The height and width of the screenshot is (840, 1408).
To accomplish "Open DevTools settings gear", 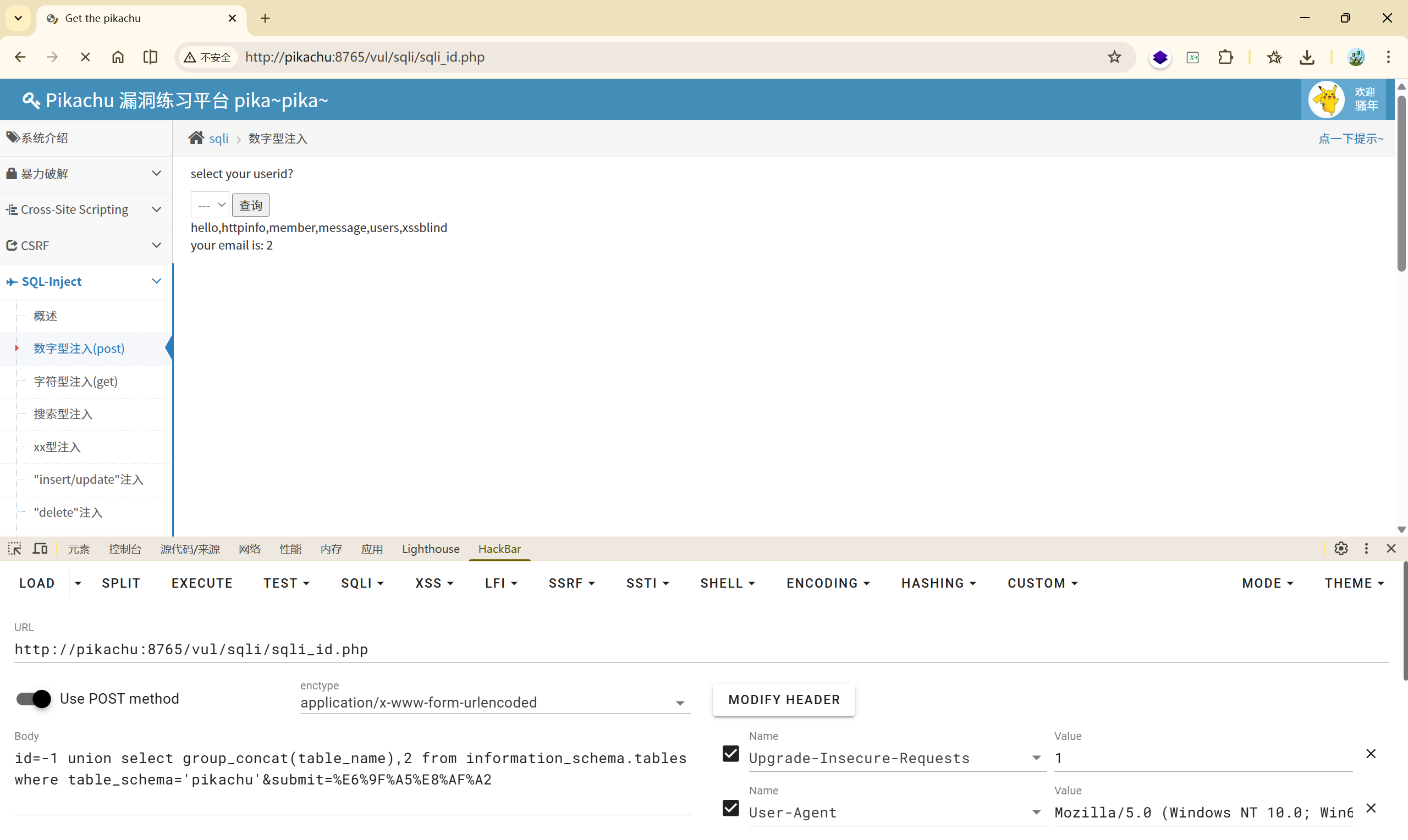I will [1340, 549].
